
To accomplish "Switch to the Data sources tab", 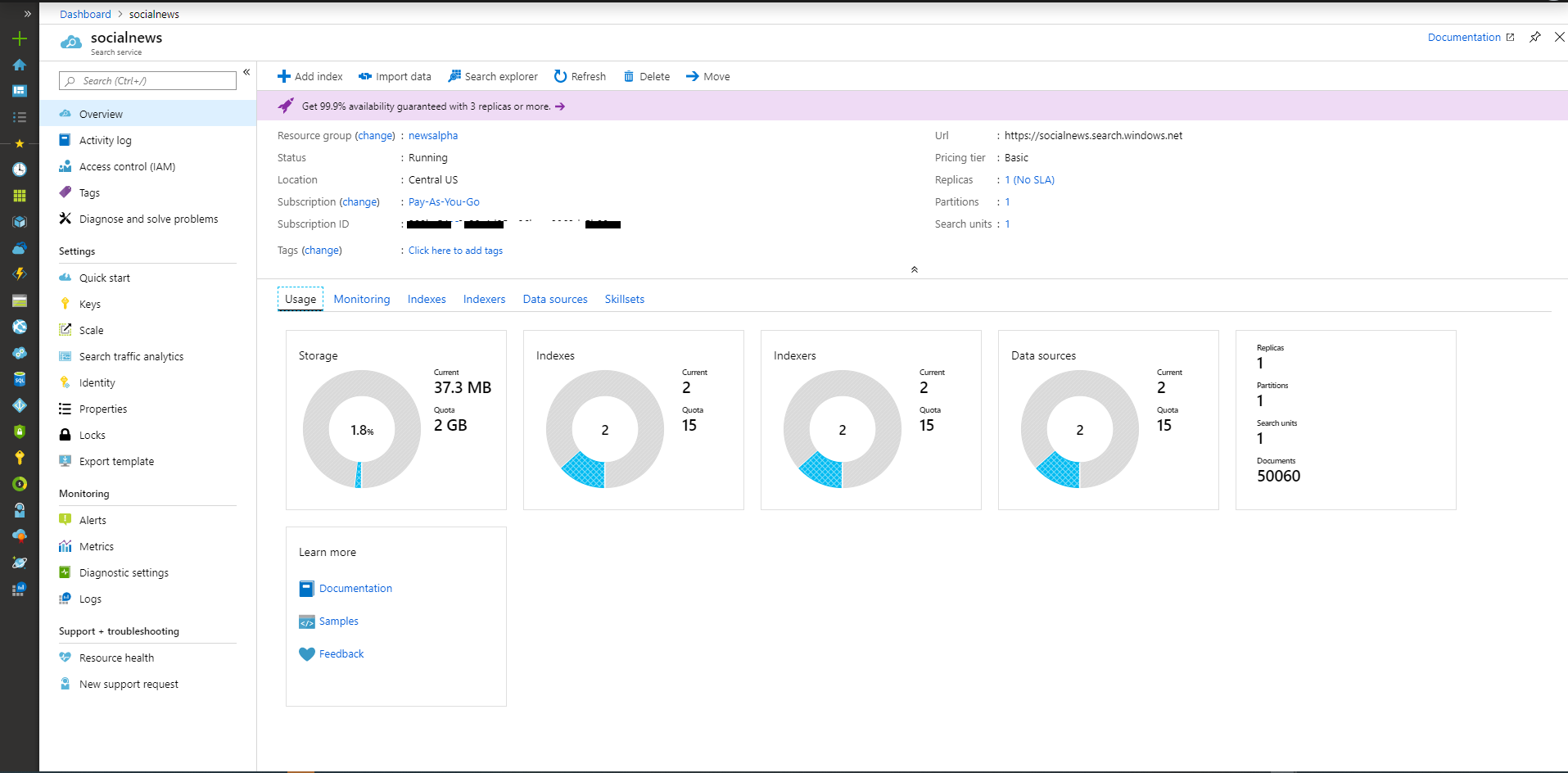I will coord(555,299).
